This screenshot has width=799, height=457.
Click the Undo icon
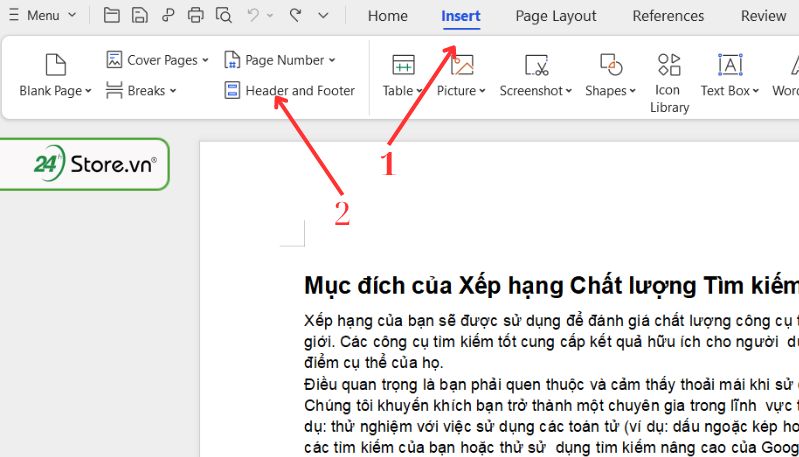(253, 15)
